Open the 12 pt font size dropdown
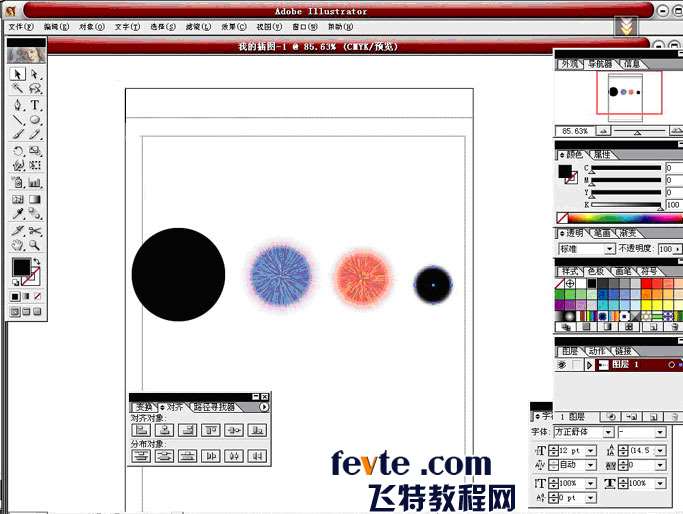 coord(591,450)
